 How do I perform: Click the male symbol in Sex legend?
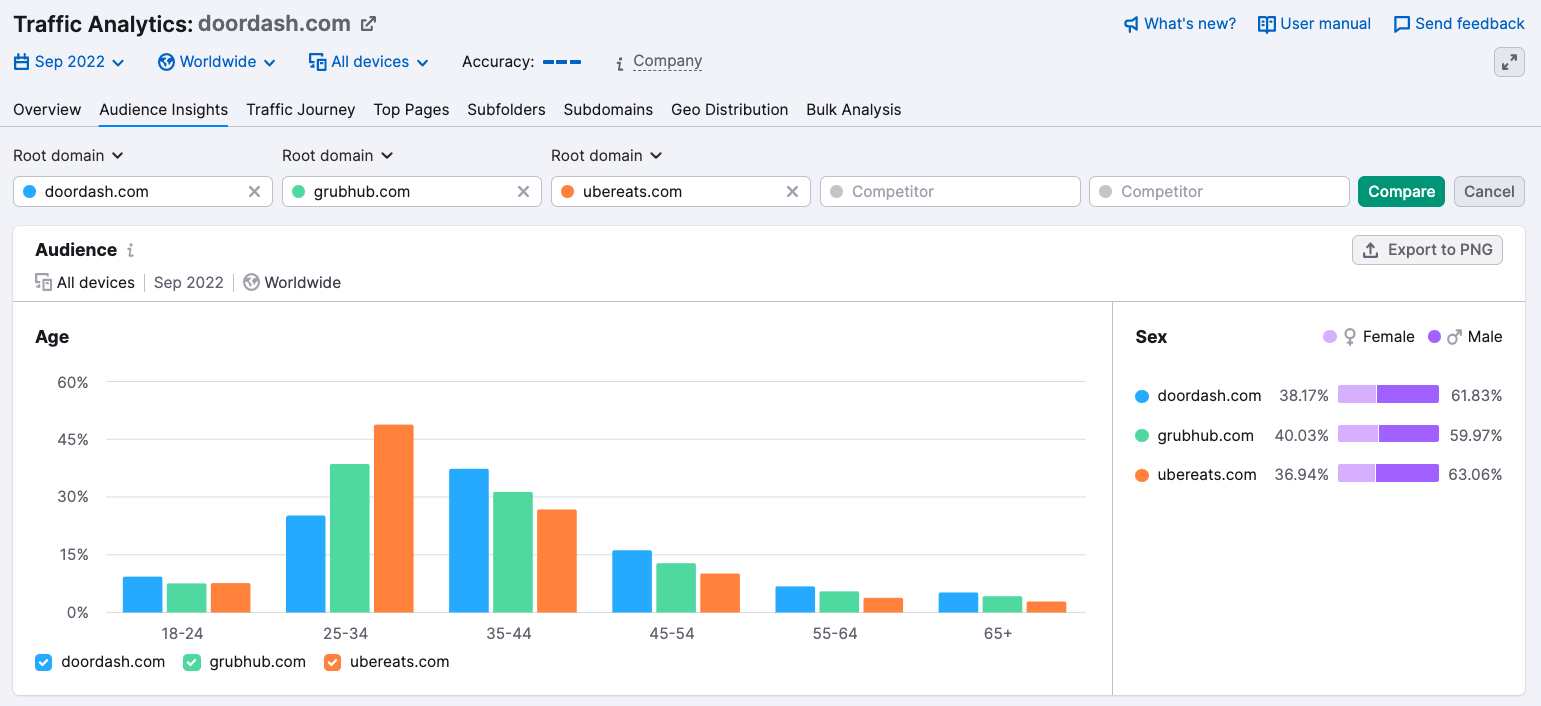(1455, 337)
